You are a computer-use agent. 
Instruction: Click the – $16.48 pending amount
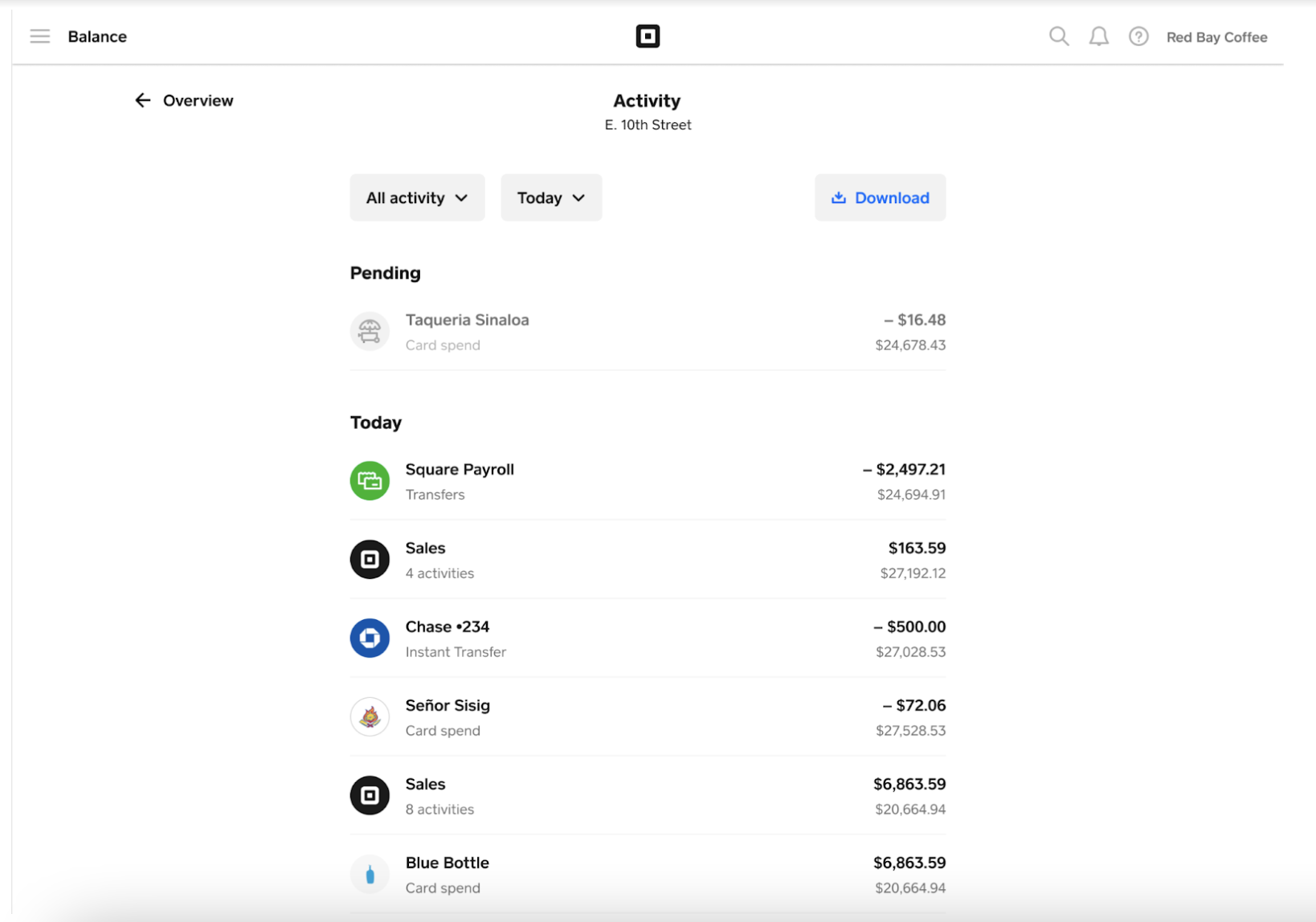tap(914, 320)
